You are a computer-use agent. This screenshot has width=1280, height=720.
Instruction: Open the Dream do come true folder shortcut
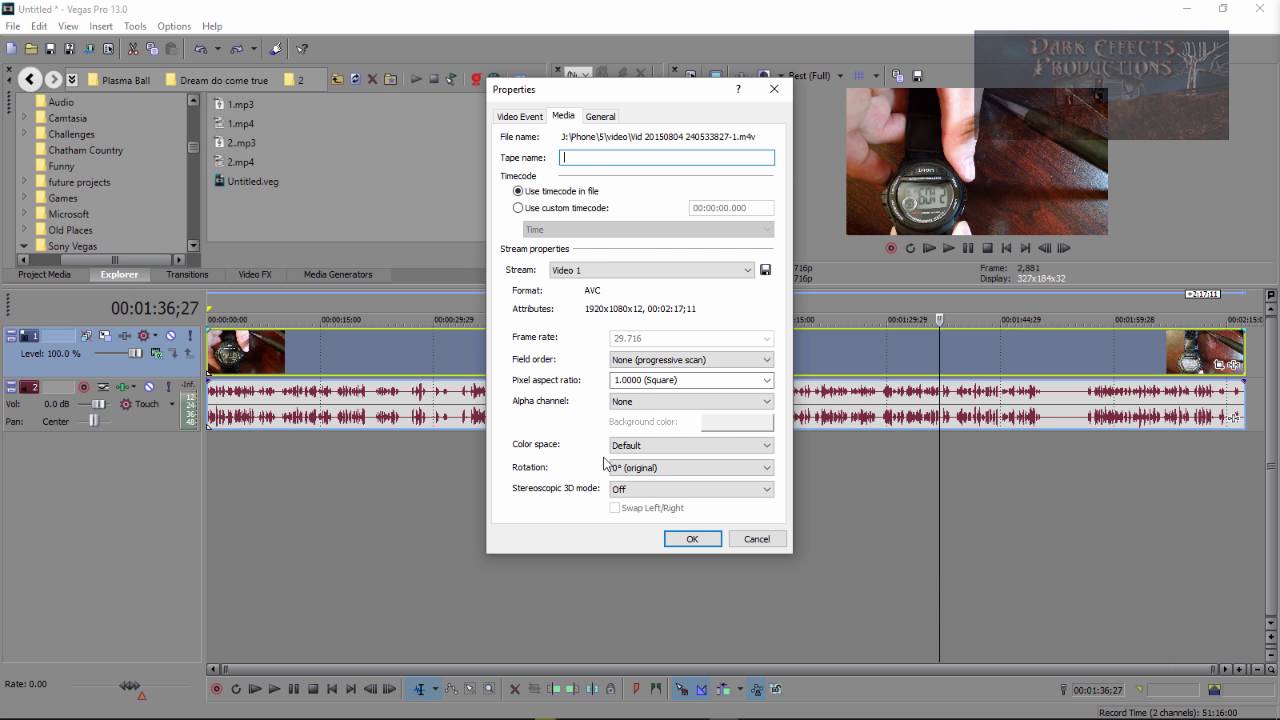[216, 80]
